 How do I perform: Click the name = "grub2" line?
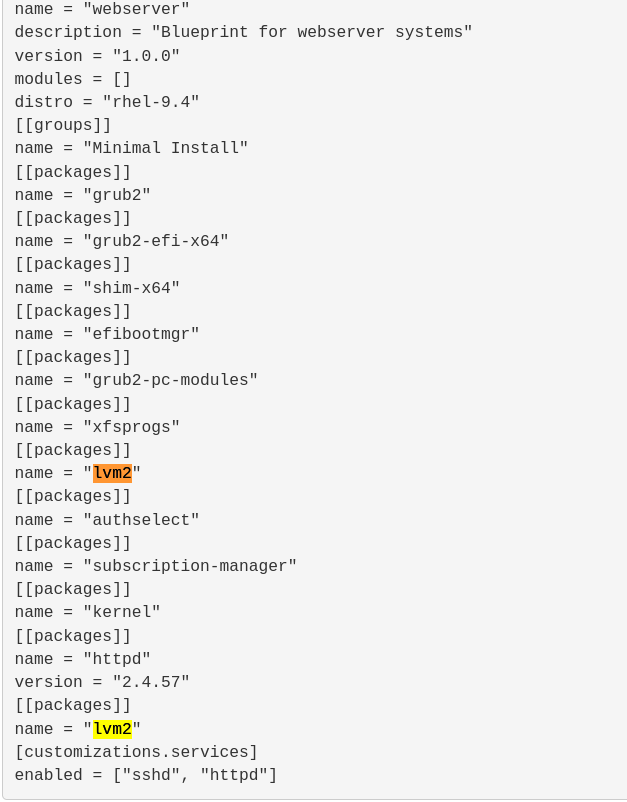82,195
